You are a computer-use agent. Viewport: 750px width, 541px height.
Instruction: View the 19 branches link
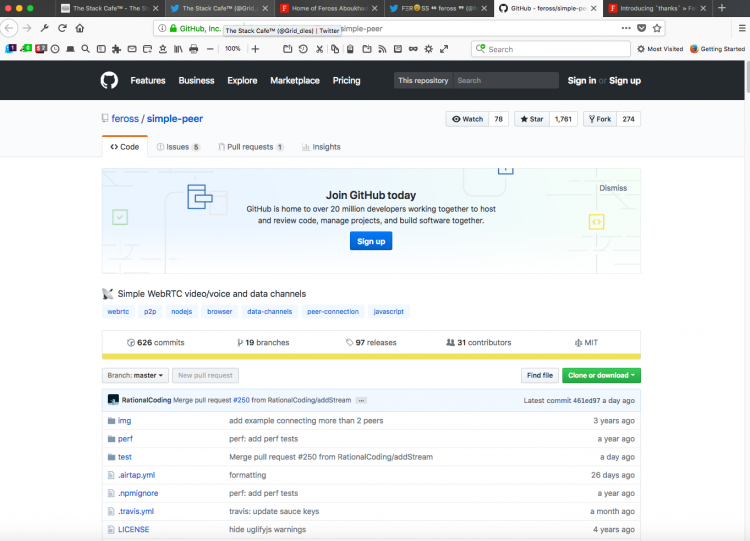pyautogui.click(x=263, y=342)
